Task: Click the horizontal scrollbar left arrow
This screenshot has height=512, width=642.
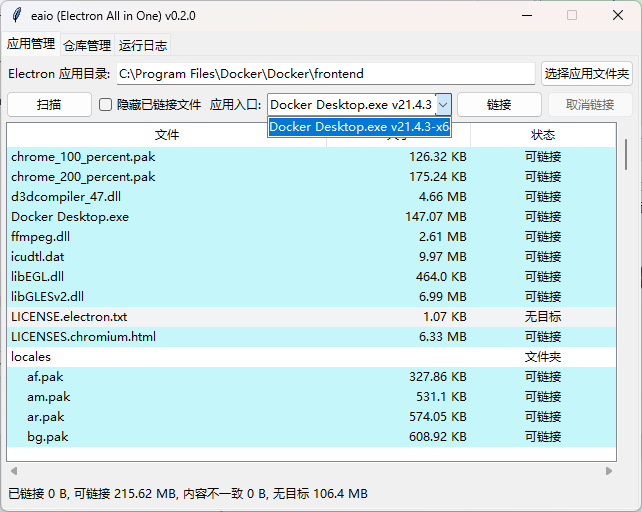Action: 14,471
